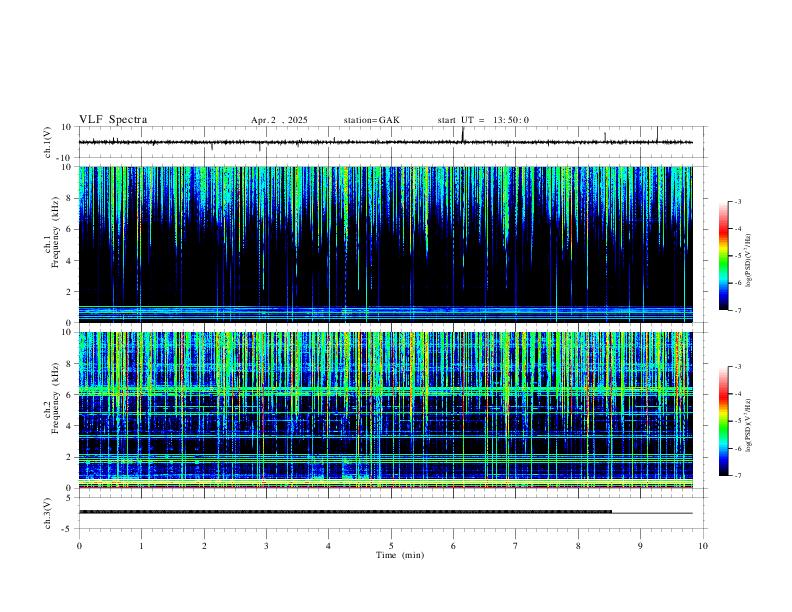792x612 pixels.
Task: Click the "-3" tick on ch.1 colorbar
Action: [x=737, y=201]
